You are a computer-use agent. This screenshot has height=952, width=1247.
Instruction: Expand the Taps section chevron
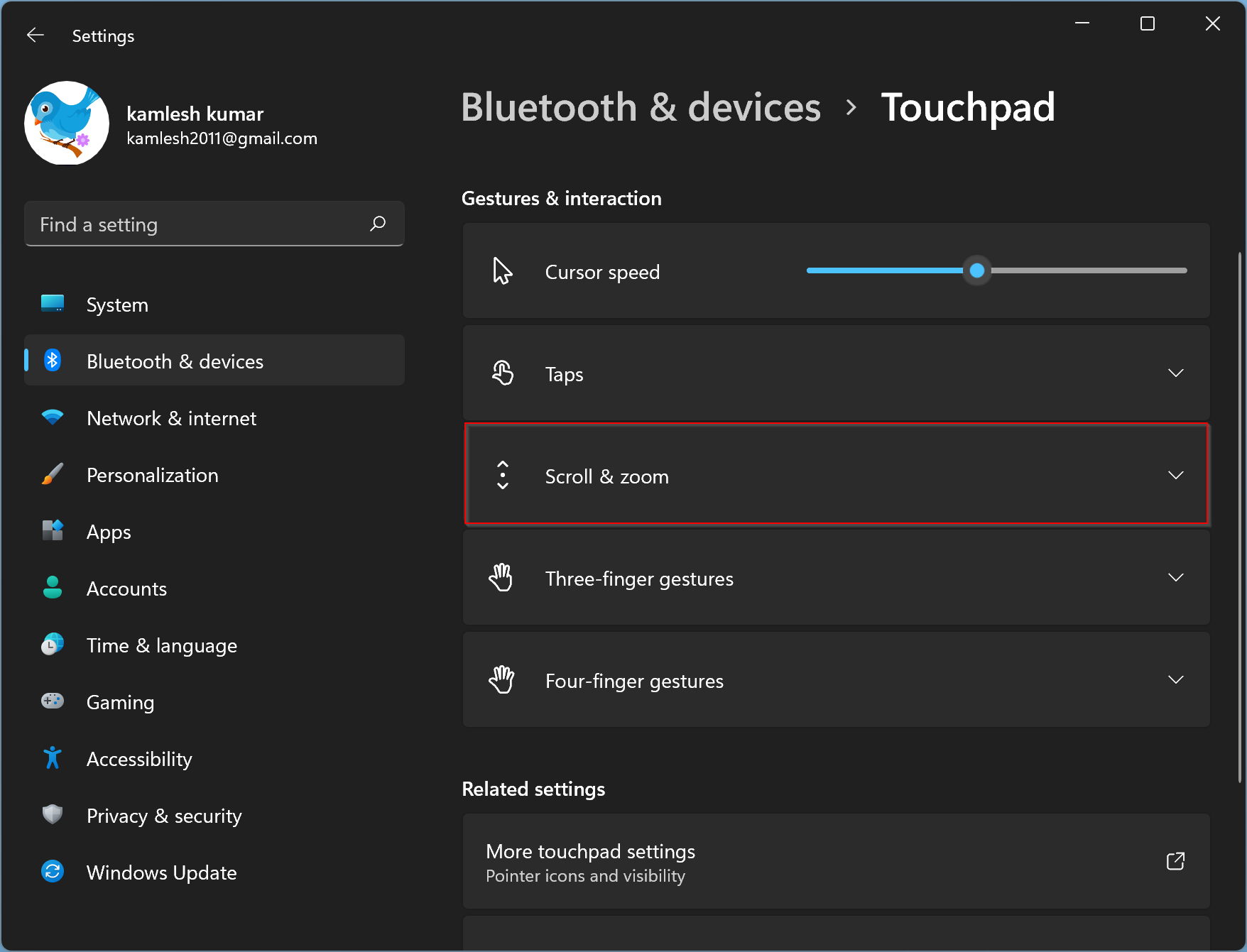point(1176,373)
